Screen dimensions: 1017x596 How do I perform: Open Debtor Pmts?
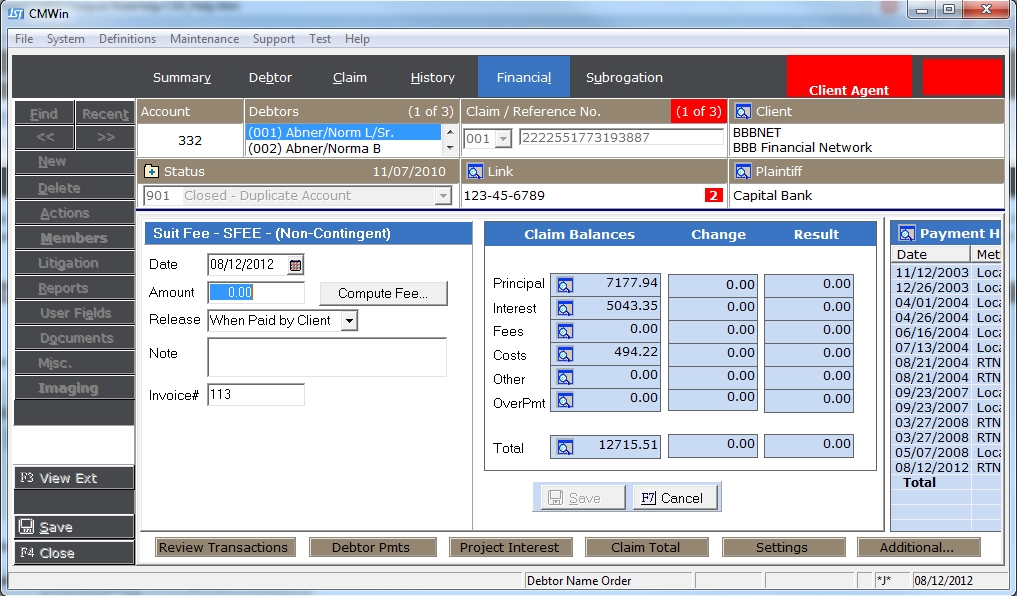(371, 547)
